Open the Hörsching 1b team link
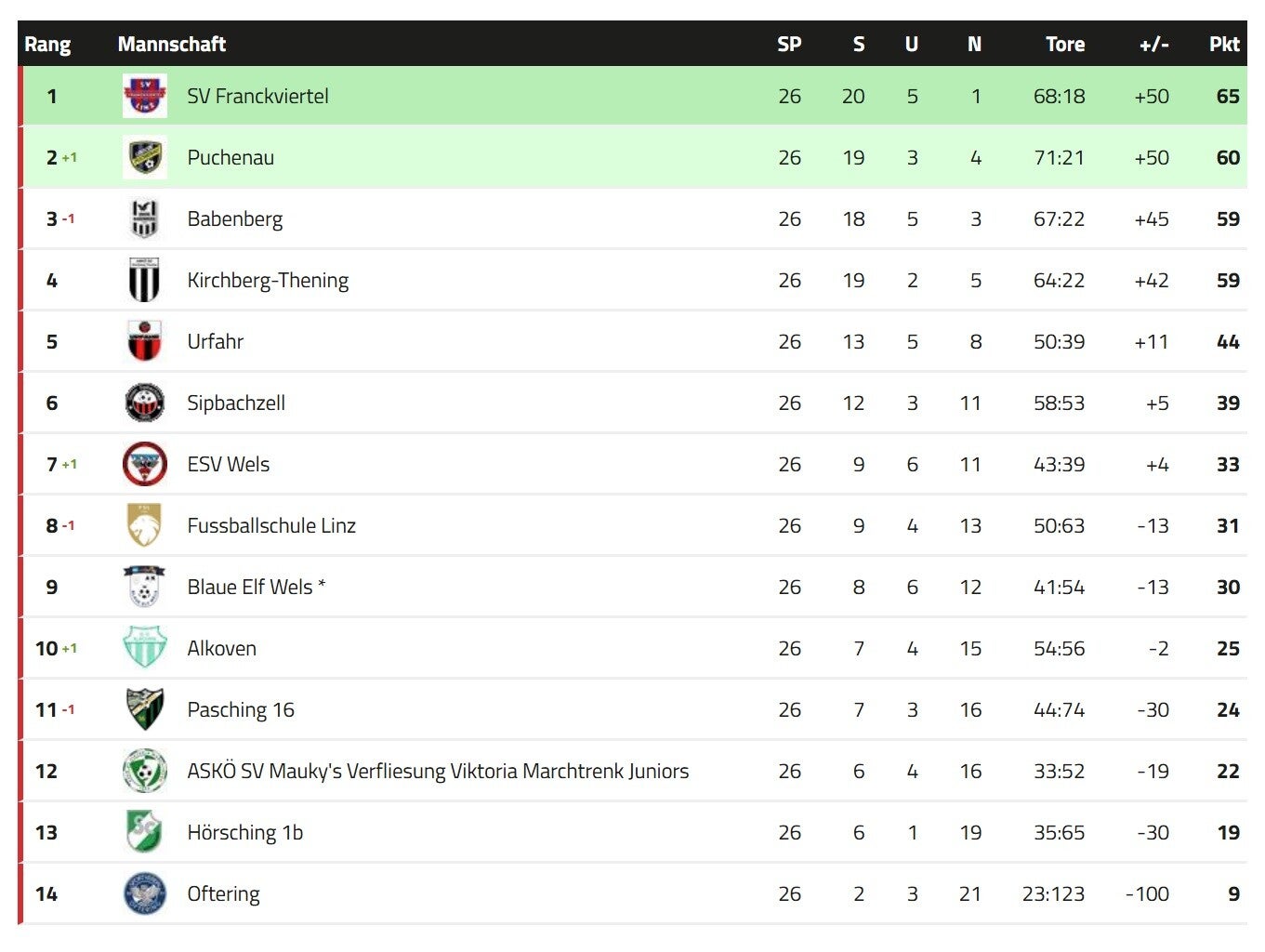This screenshot has width=1265, height=952. (x=245, y=832)
